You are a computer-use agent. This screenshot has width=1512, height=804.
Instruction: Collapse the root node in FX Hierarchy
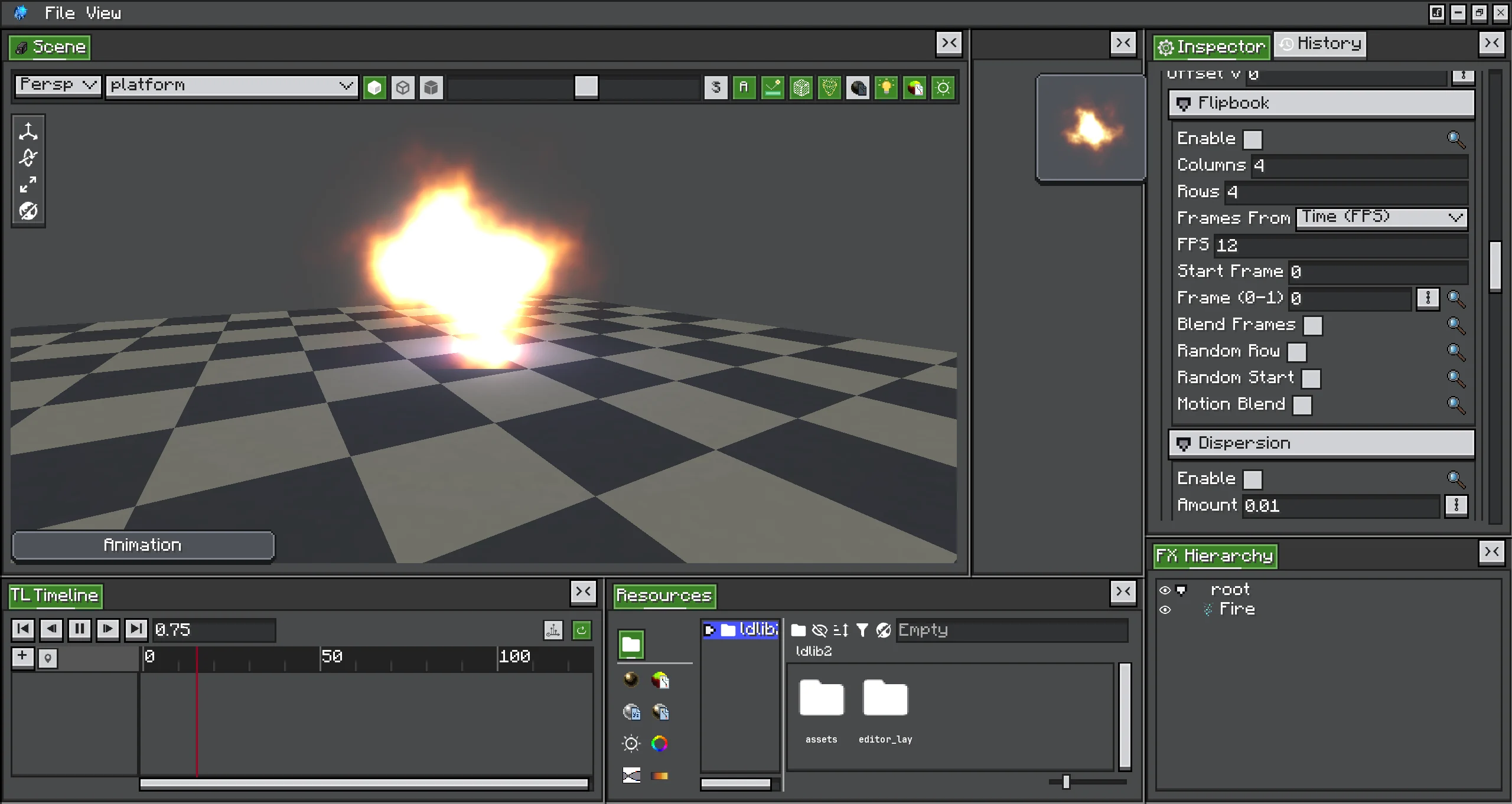(x=1181, y=590)
